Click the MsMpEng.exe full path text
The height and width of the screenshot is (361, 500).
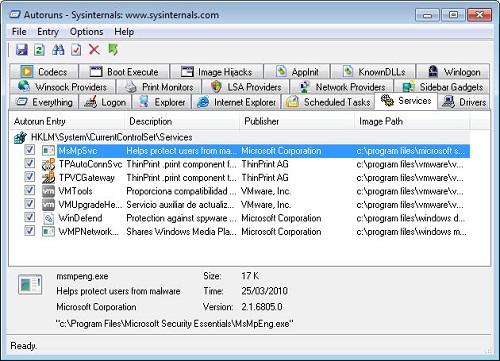pyautogui.click(x=175, y=323)
